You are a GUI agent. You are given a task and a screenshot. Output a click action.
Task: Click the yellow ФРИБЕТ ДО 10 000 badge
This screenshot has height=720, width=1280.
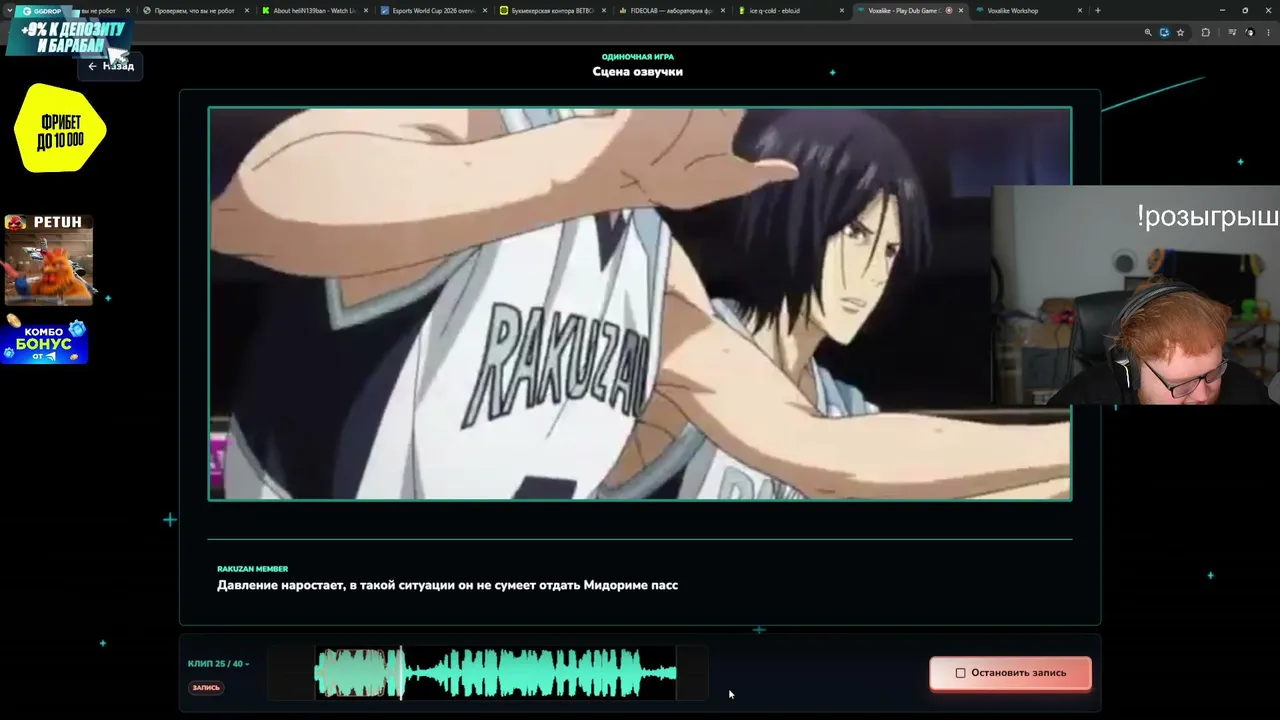point(60,128)
